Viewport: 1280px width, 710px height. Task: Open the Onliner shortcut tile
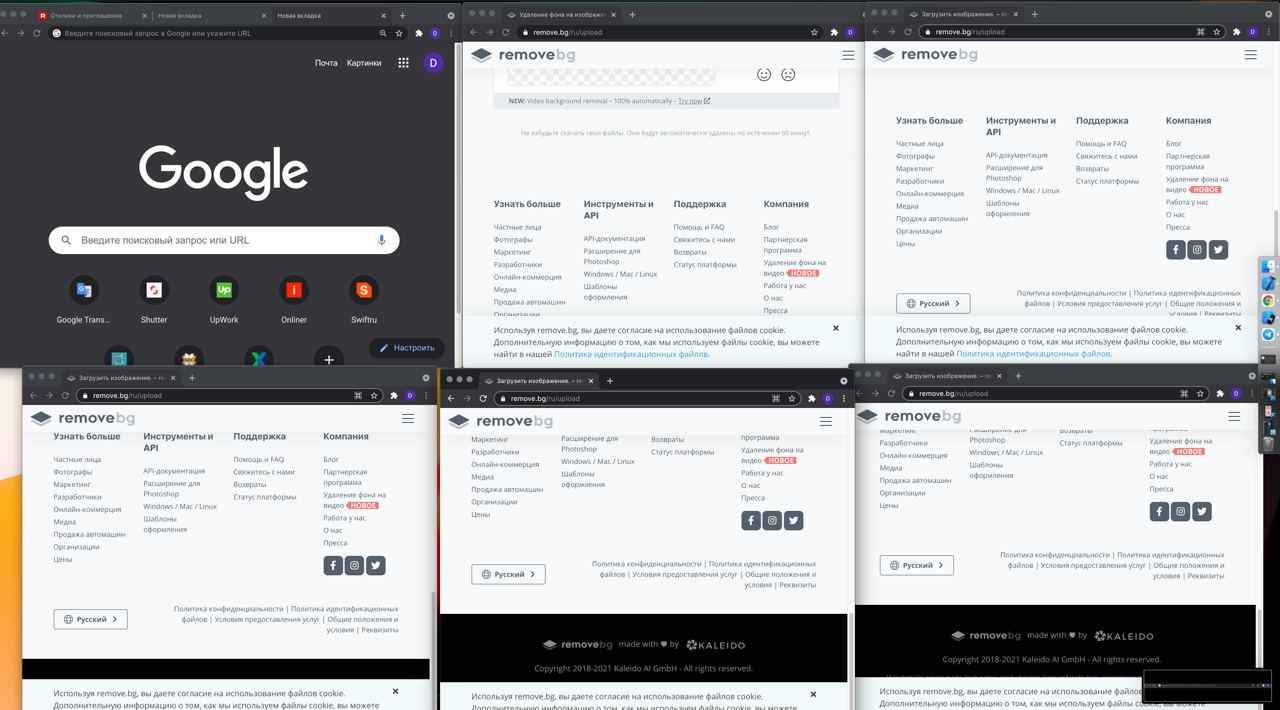point(294,290)
